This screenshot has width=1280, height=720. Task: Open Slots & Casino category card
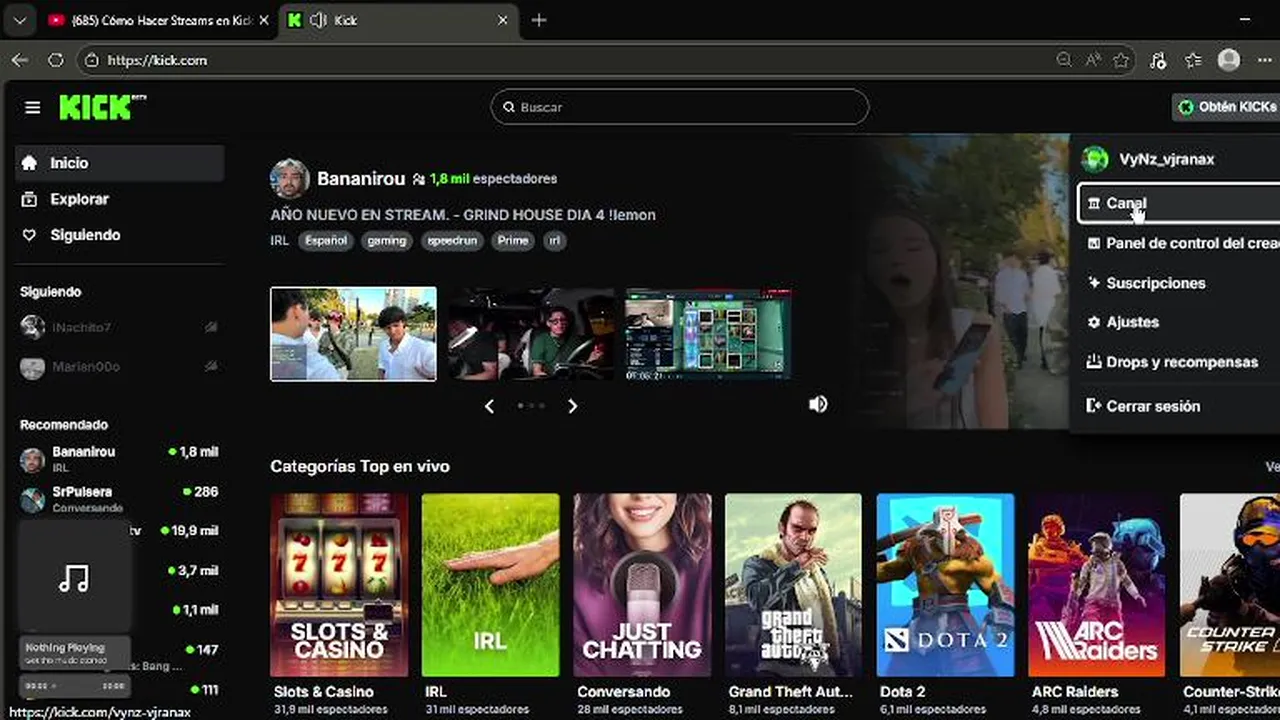click(339, 584)
